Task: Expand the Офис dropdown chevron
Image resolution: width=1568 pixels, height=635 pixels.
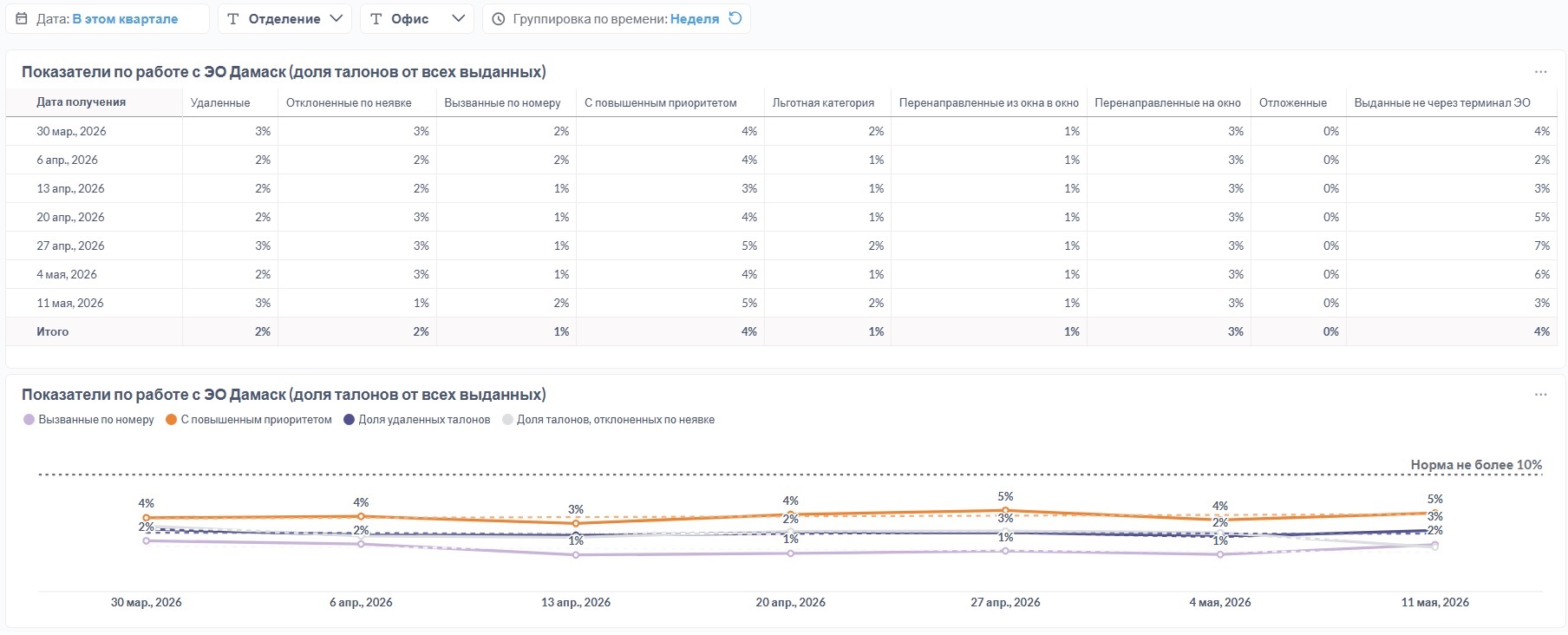Action: (459, 18)
